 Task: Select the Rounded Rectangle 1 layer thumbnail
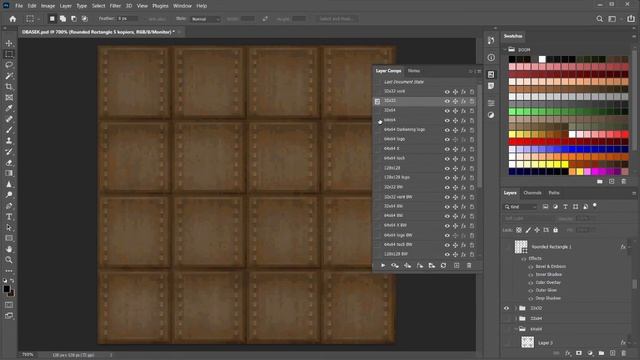click(x=521, y=247)
